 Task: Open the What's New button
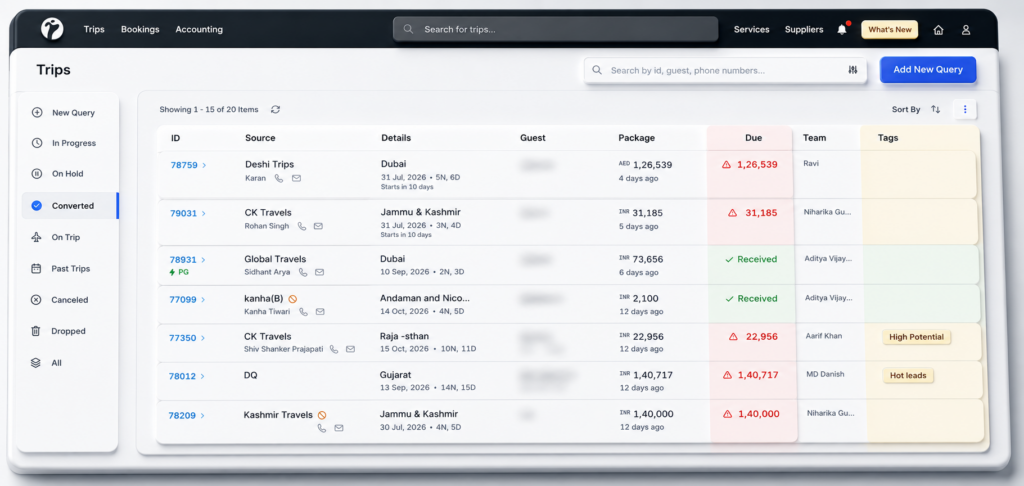[889, 30]
